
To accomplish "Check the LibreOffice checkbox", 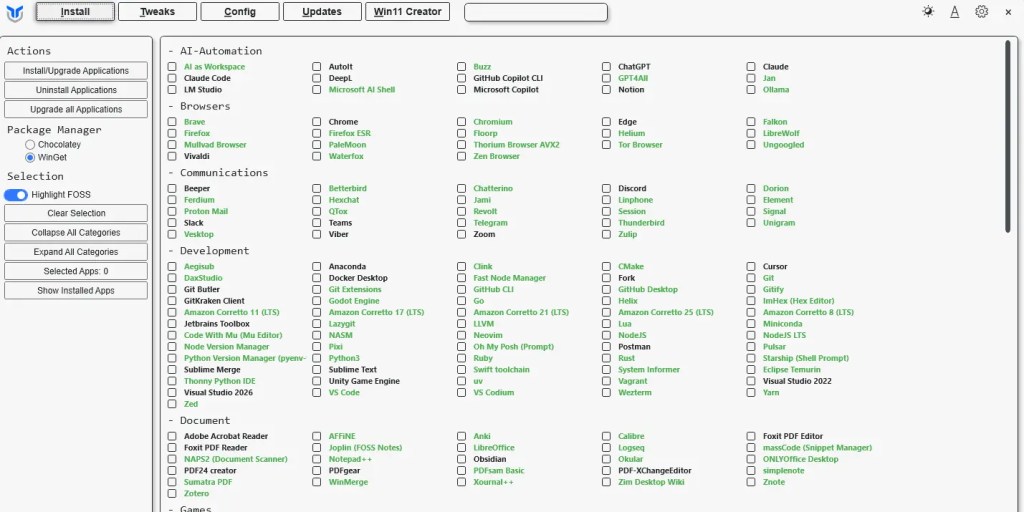I will pyautogui.click(x=462, y=448).
